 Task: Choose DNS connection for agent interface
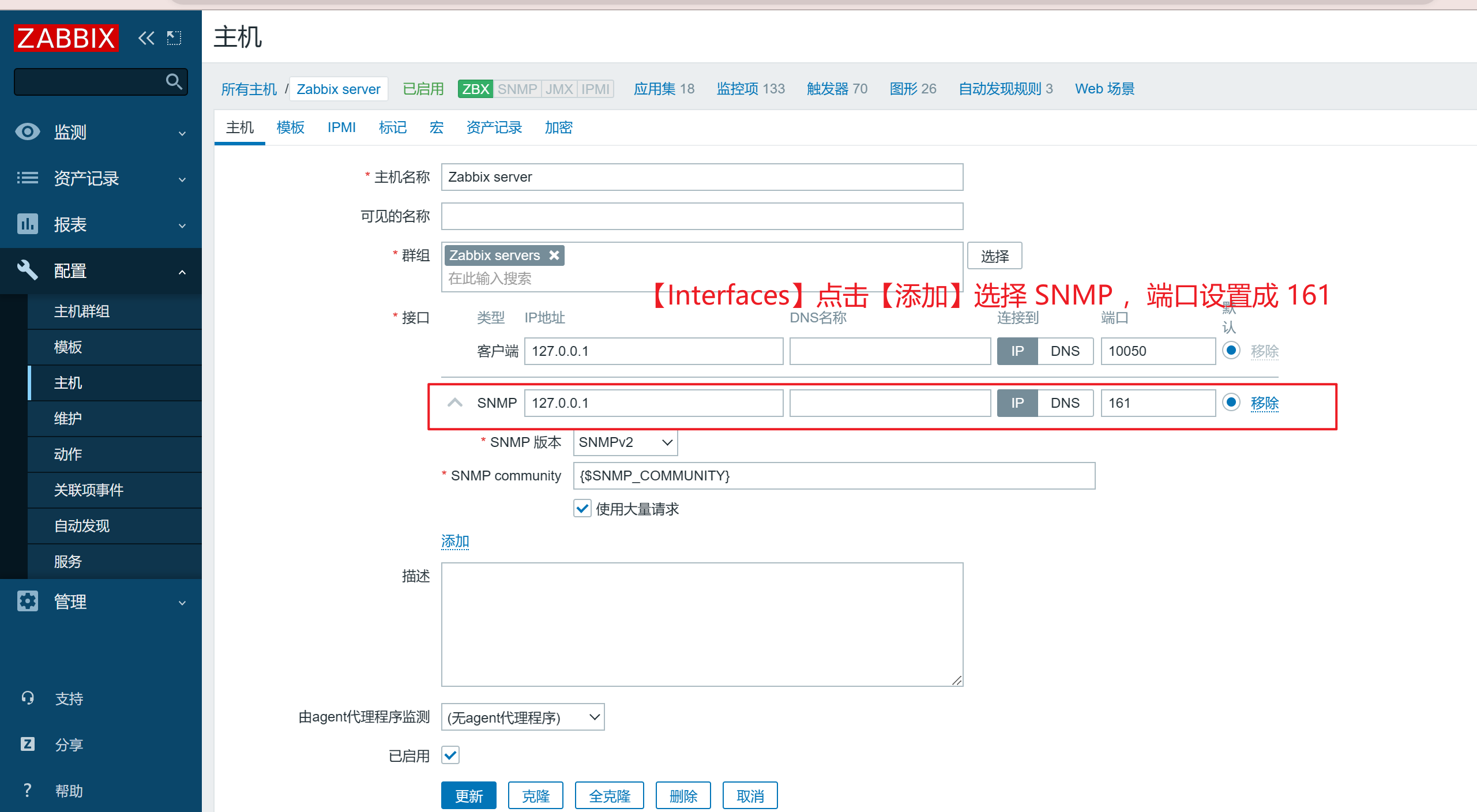point(1065,351)
